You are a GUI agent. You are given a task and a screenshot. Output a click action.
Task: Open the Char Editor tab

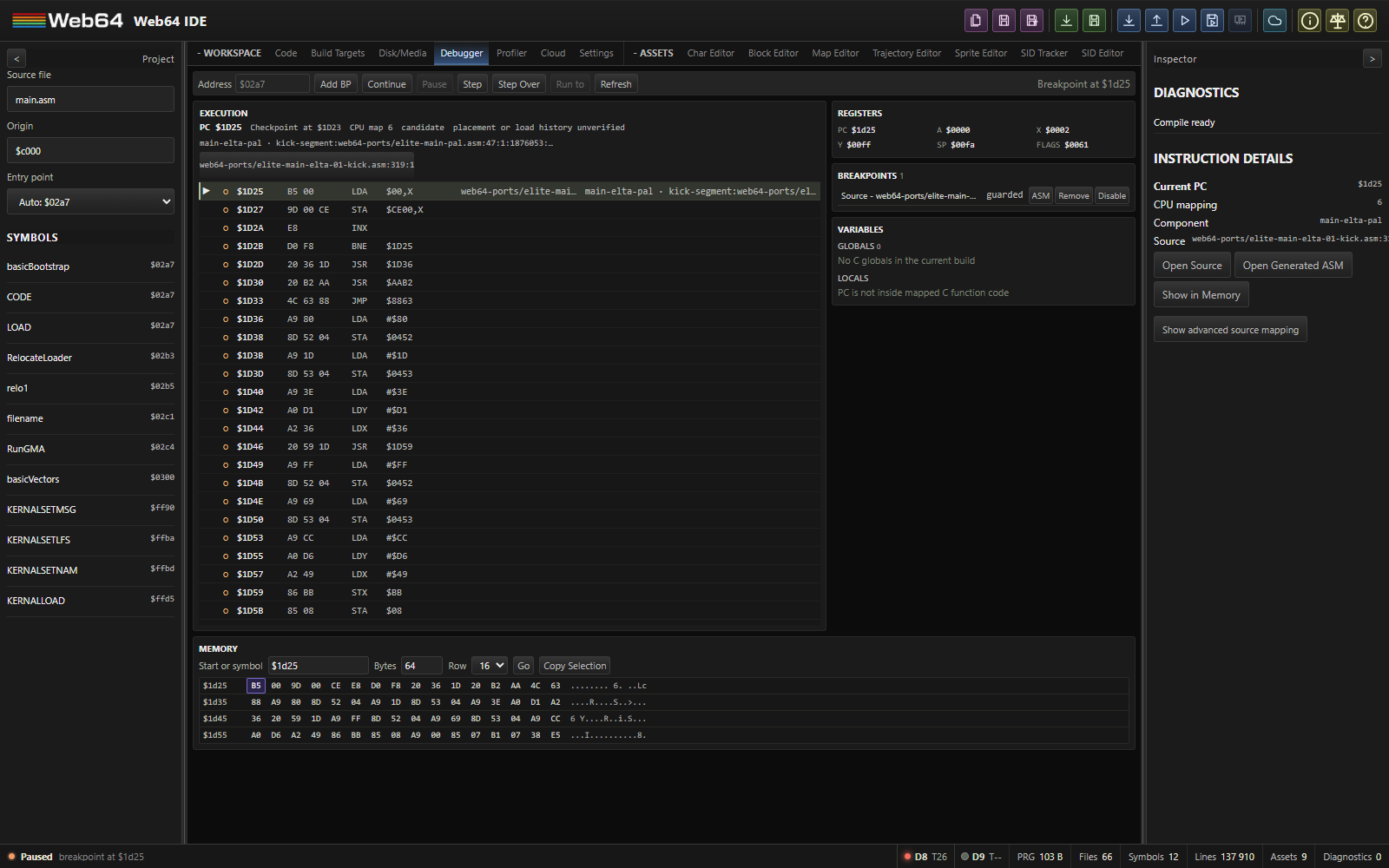coord(710,53)
